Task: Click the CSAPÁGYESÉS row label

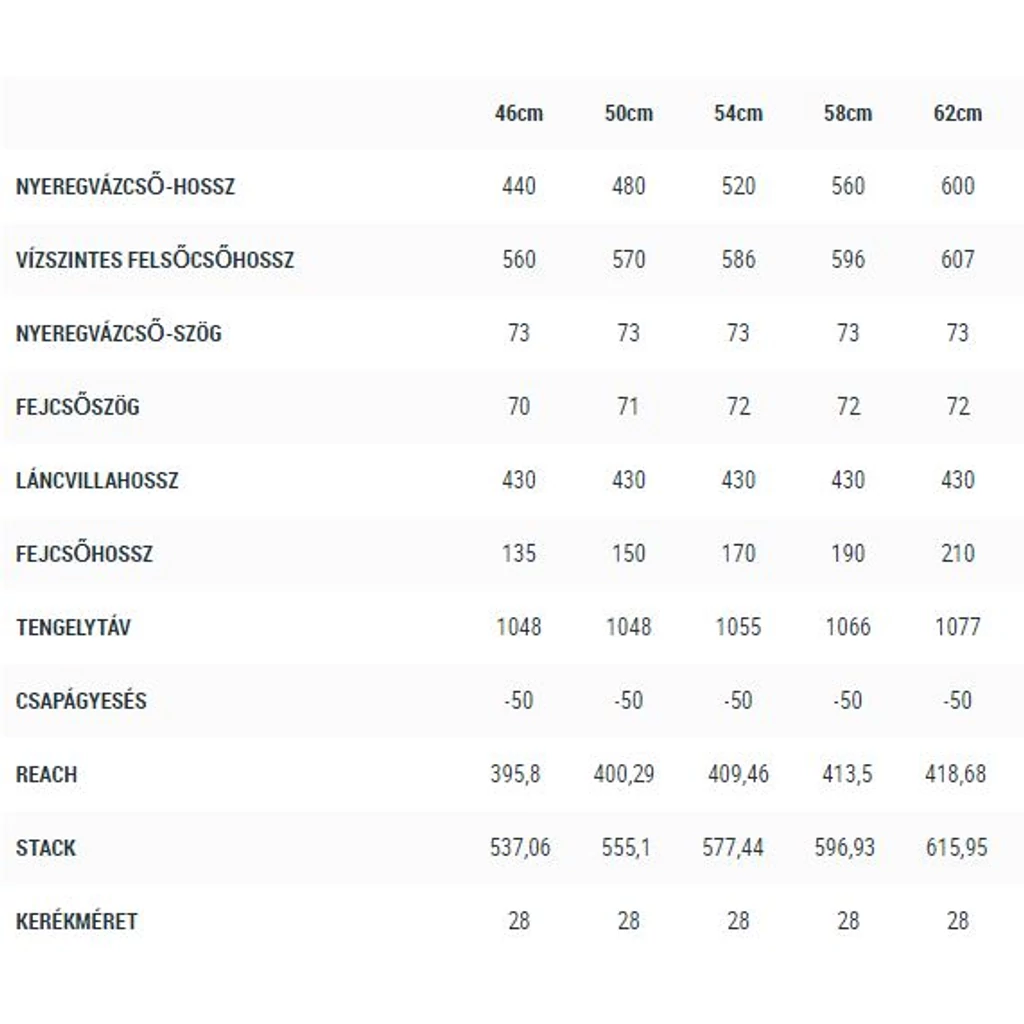Action: (81, 700)
